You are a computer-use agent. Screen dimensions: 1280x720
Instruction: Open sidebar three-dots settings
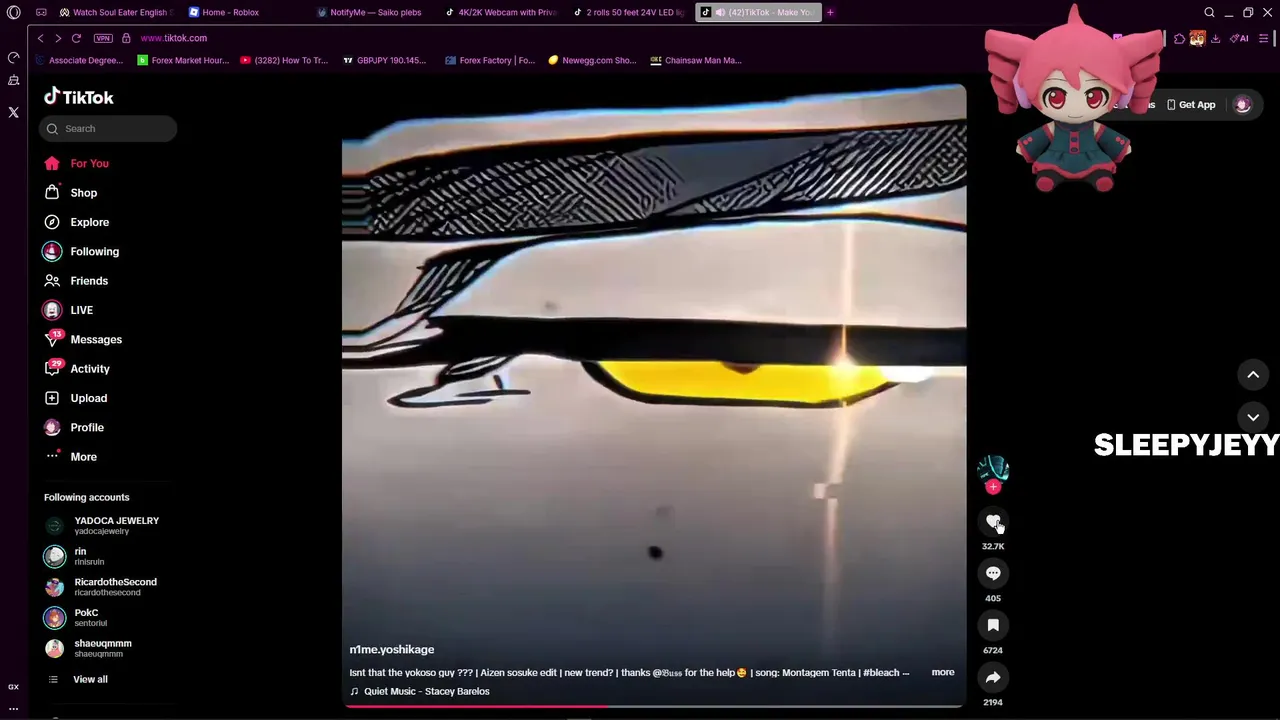[13, 708]
